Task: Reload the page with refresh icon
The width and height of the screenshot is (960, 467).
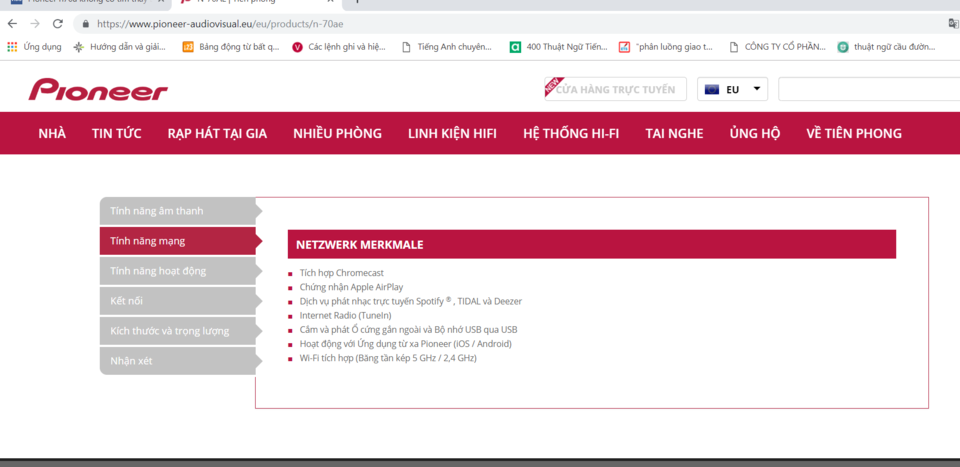Action: pos(58,24)
